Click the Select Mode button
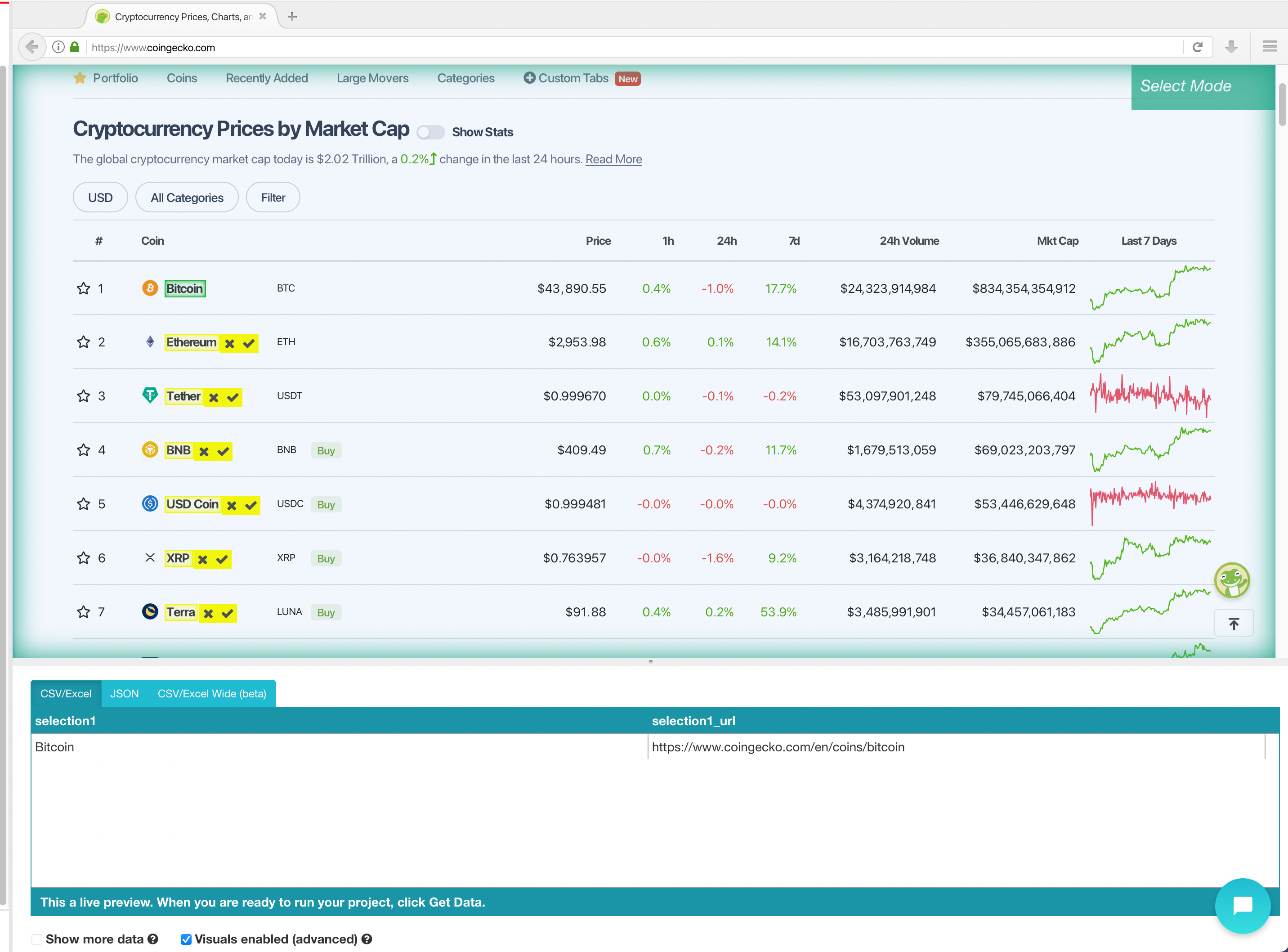Viewport: 1288px width, 952px height. click(1203, 86)
